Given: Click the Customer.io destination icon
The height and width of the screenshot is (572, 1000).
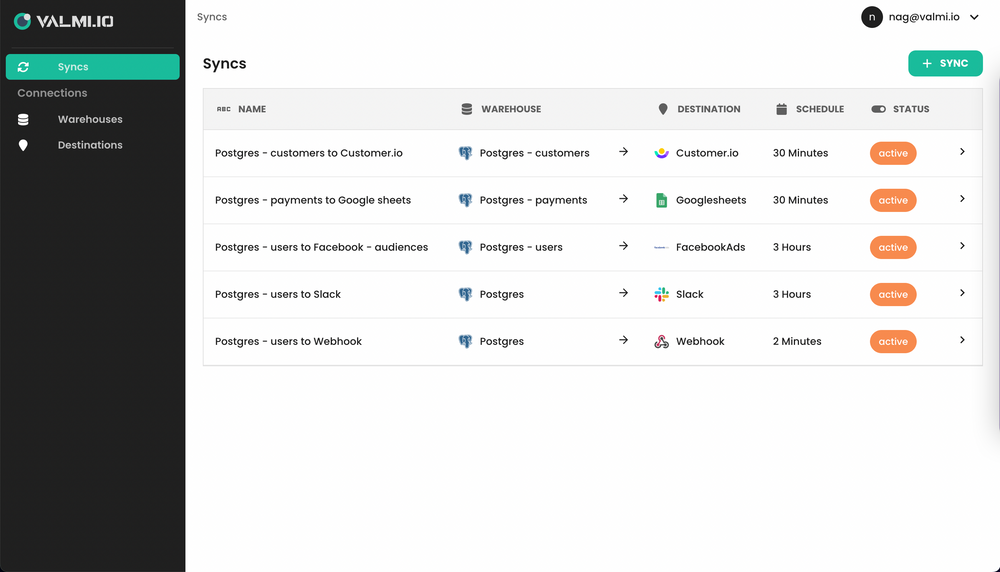Looking at the screenshot, I should pos(661,153).
